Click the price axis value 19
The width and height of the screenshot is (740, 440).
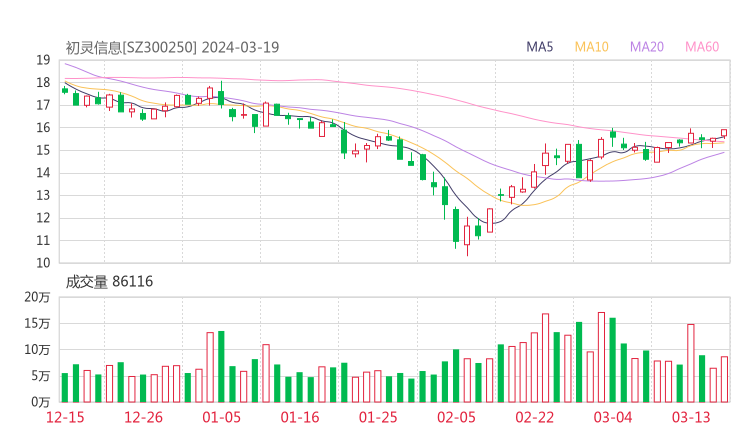pos(43,60)
